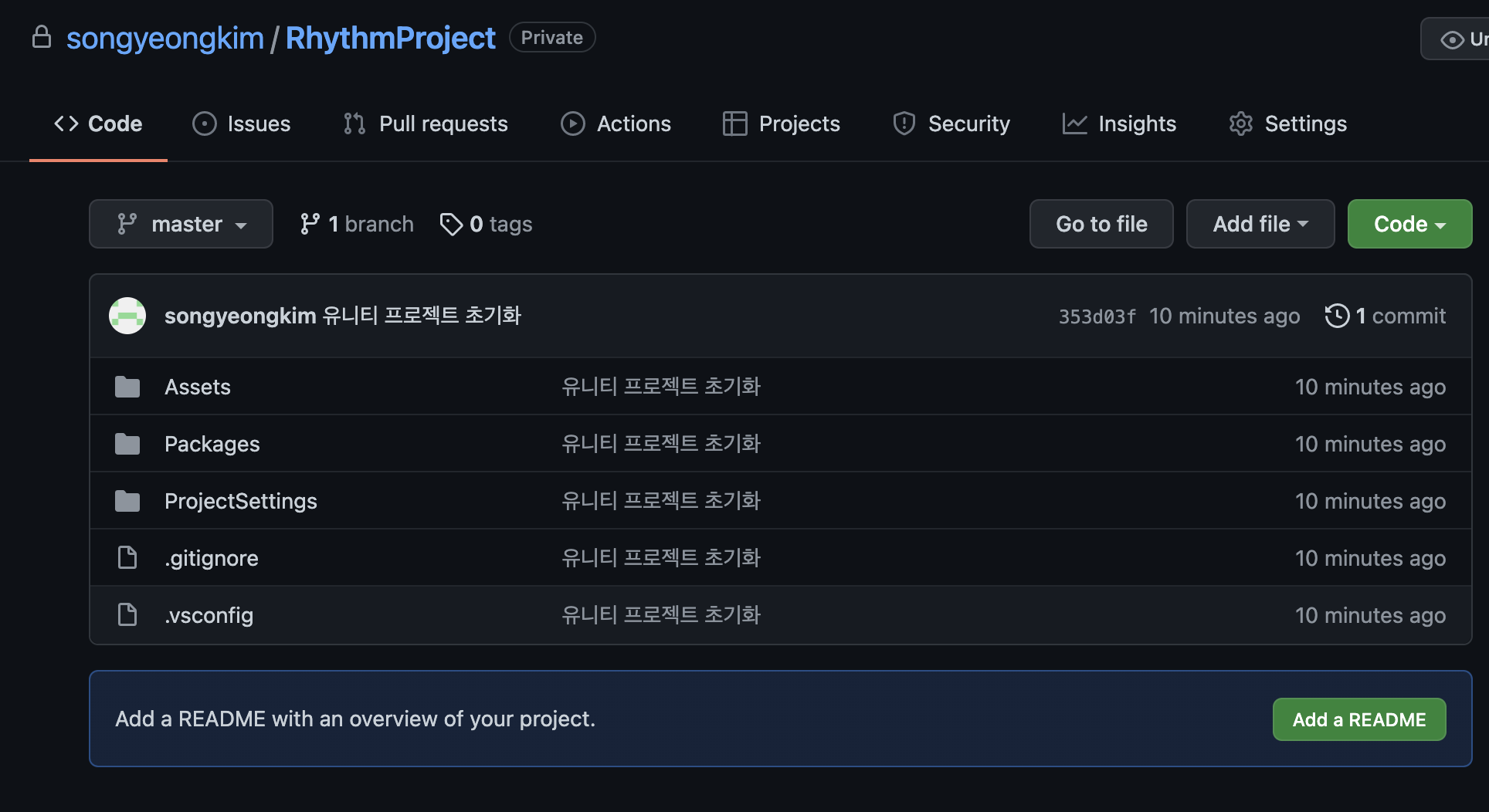1489x812 pixels.
Task: Click '10 minutes ago' in commit header
Action: click(x=1225, y=316)
